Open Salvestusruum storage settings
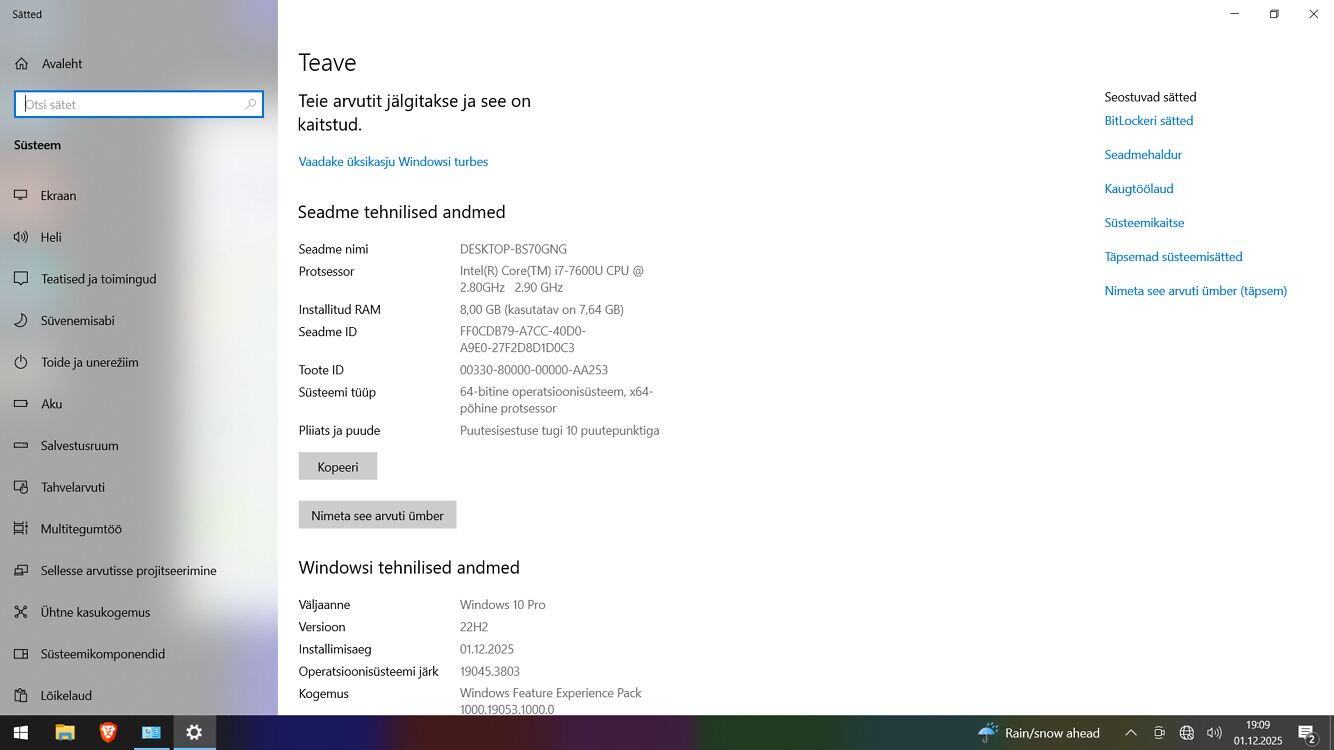The width and height of the screenshot is (1334, 750). (x=79, y=446)
